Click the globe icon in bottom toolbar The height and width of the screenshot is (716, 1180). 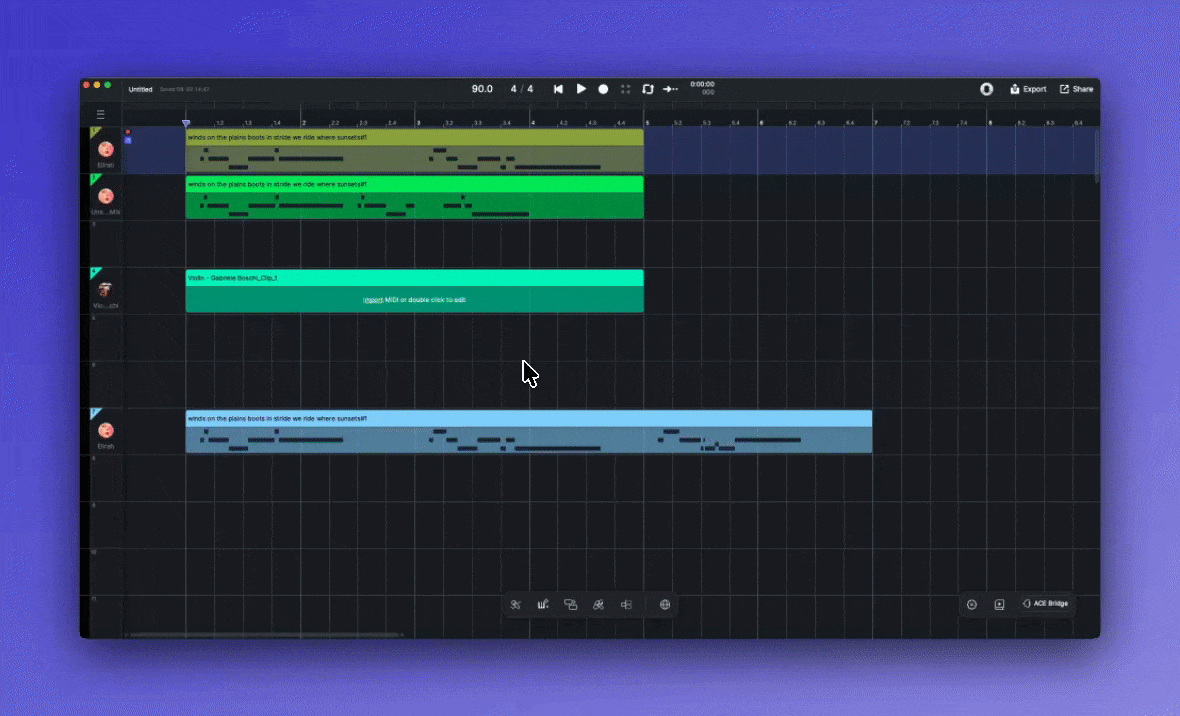665,604
